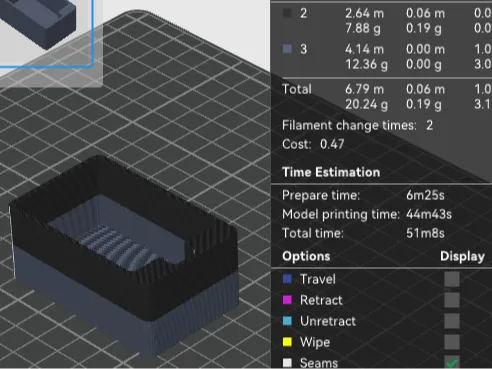
Task: Click the Cost value 0.47
Action: tap(332, 144)
